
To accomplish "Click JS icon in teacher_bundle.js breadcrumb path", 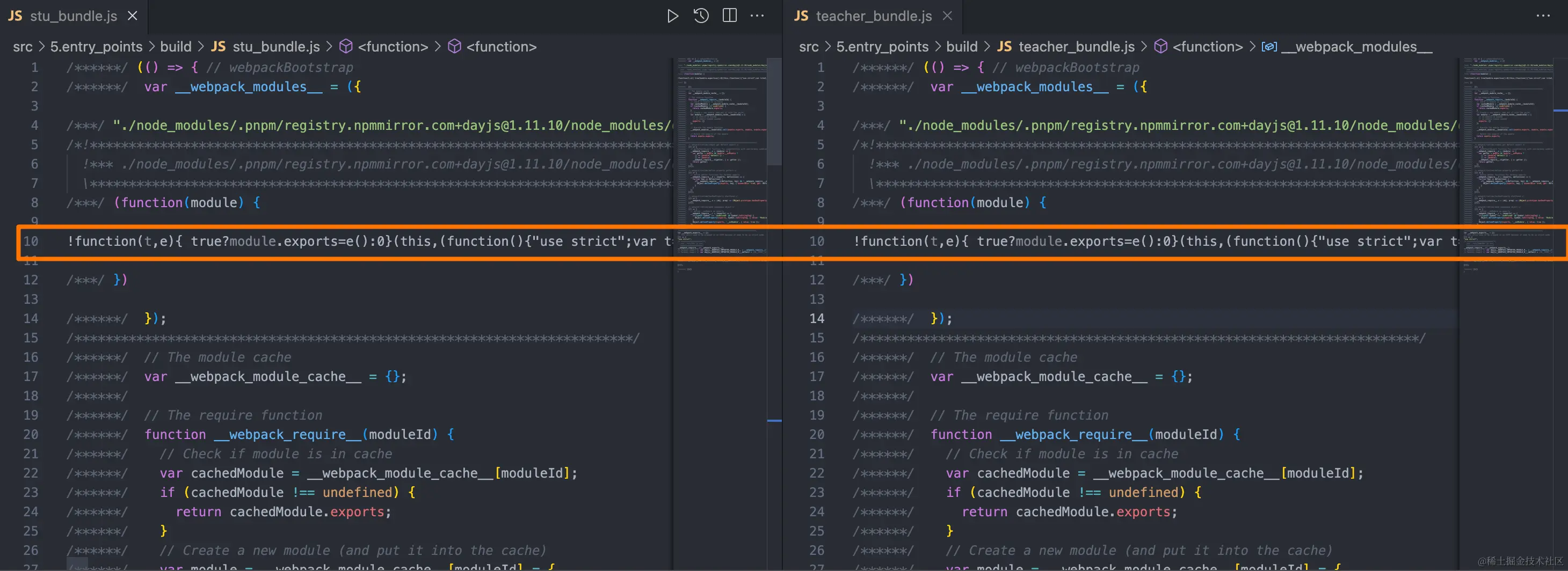I will 1004,46.
